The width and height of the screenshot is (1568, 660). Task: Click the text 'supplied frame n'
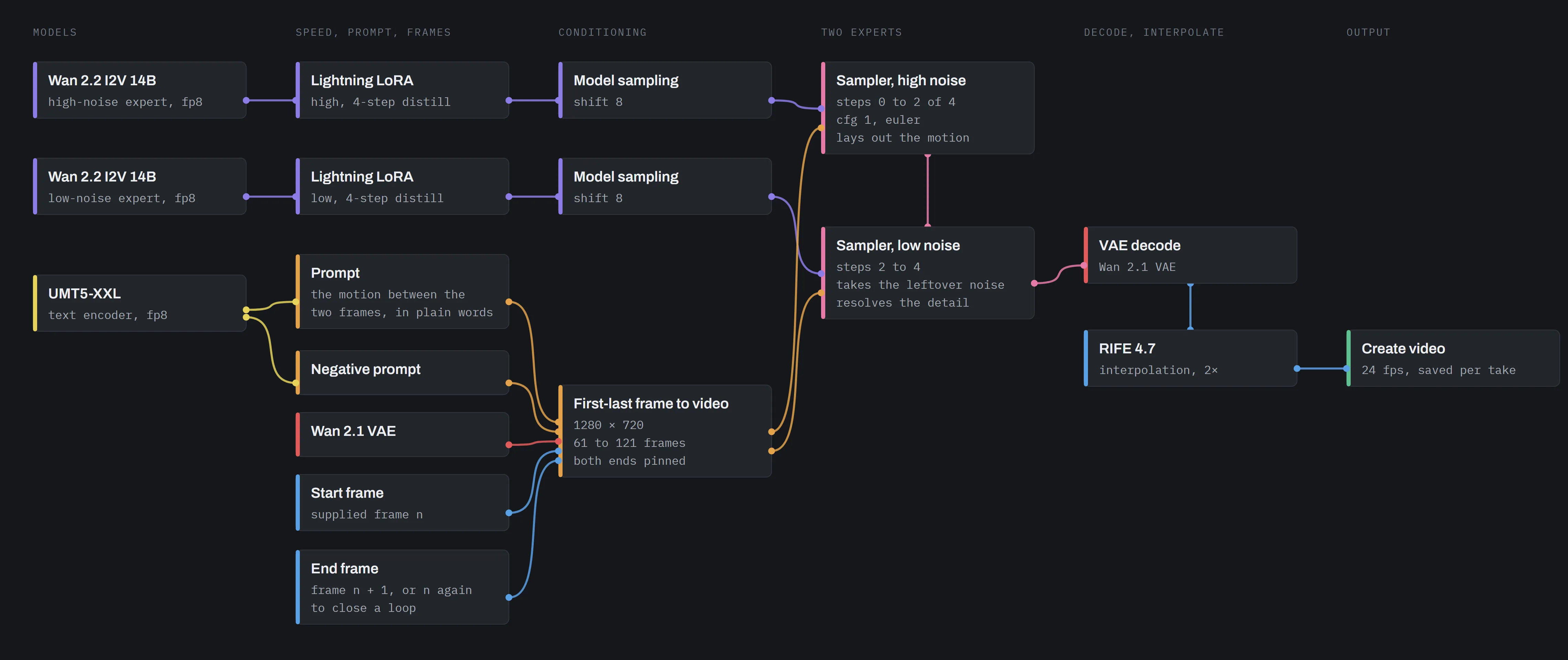coord(367,515)
